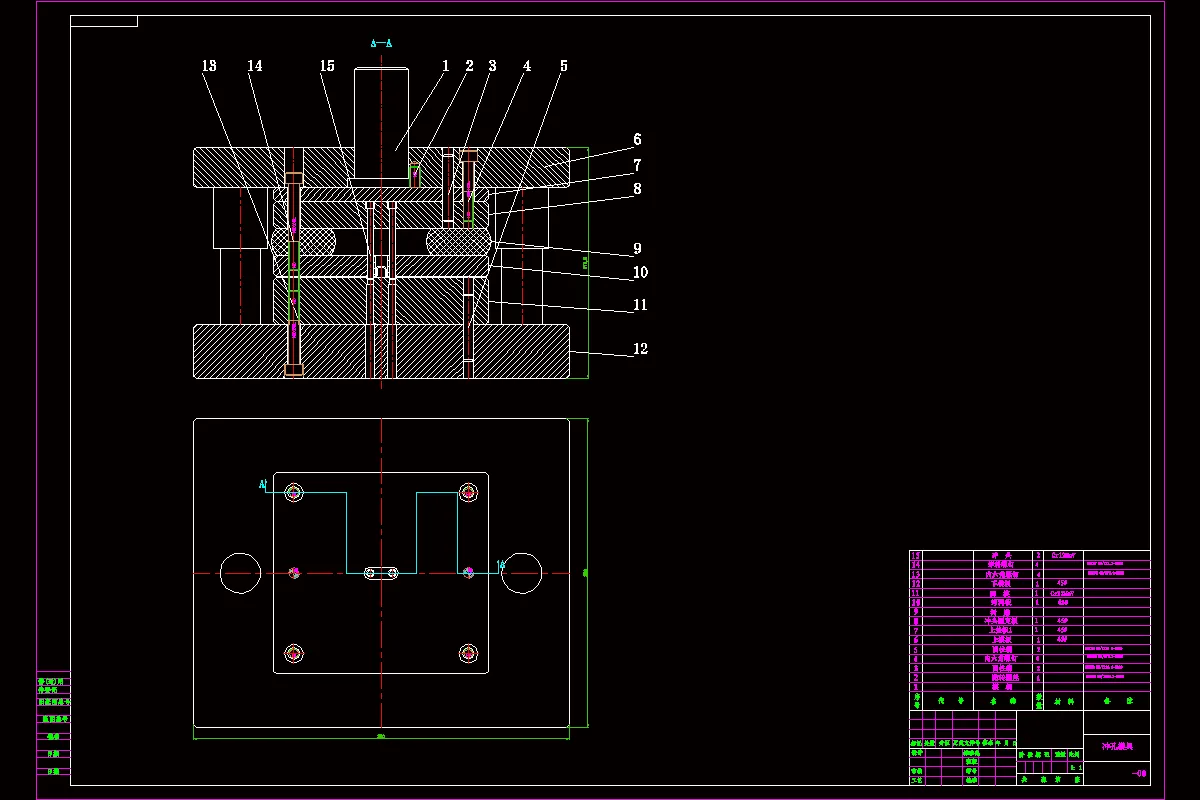Click callout number 1 in section view

[x=445, y=66]
